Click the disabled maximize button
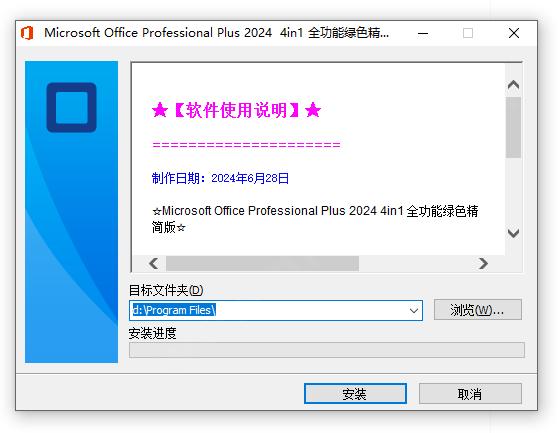Screen dimensions: 558x433 pyautogui.click(x=468, y=33)
